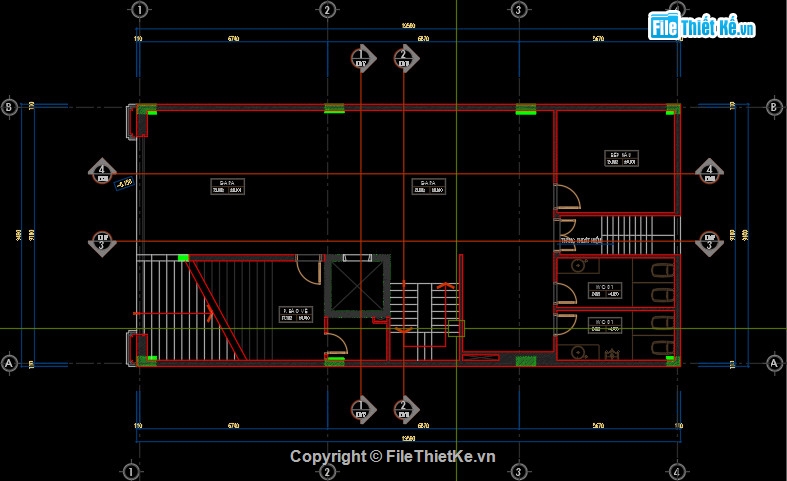Choose section marker 3 on the right
This screenshot has height=481, width=787.
[x=709, y=243]
